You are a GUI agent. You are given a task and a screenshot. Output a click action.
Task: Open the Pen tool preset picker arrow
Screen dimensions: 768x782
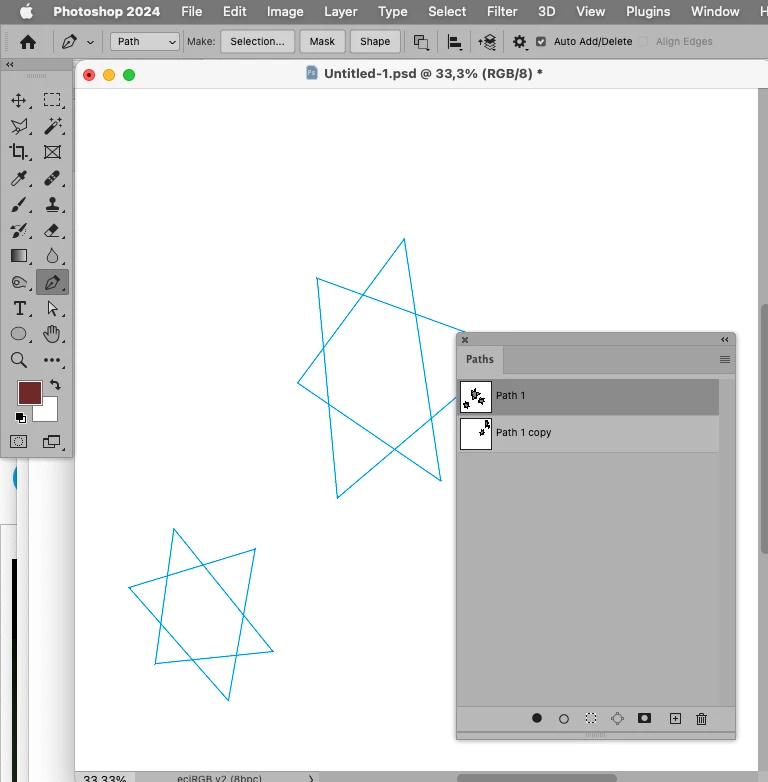click(90, 42)
